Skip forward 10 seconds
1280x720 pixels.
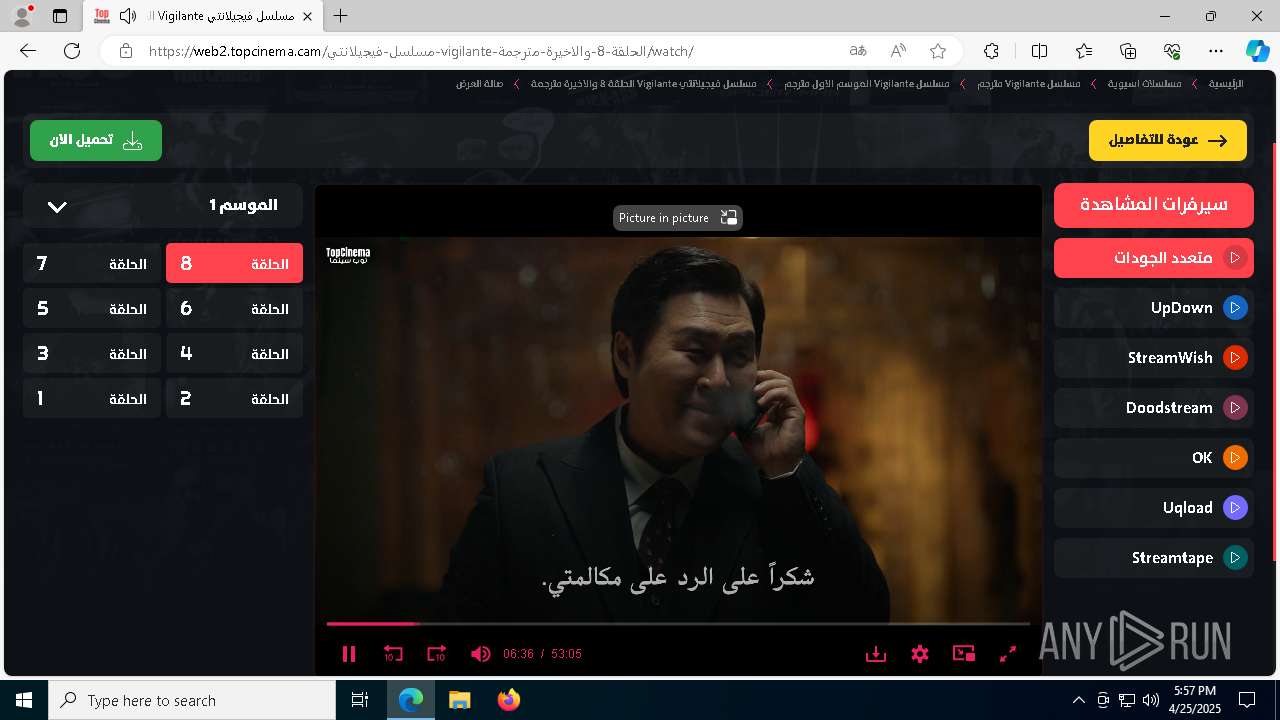(436, 654)
